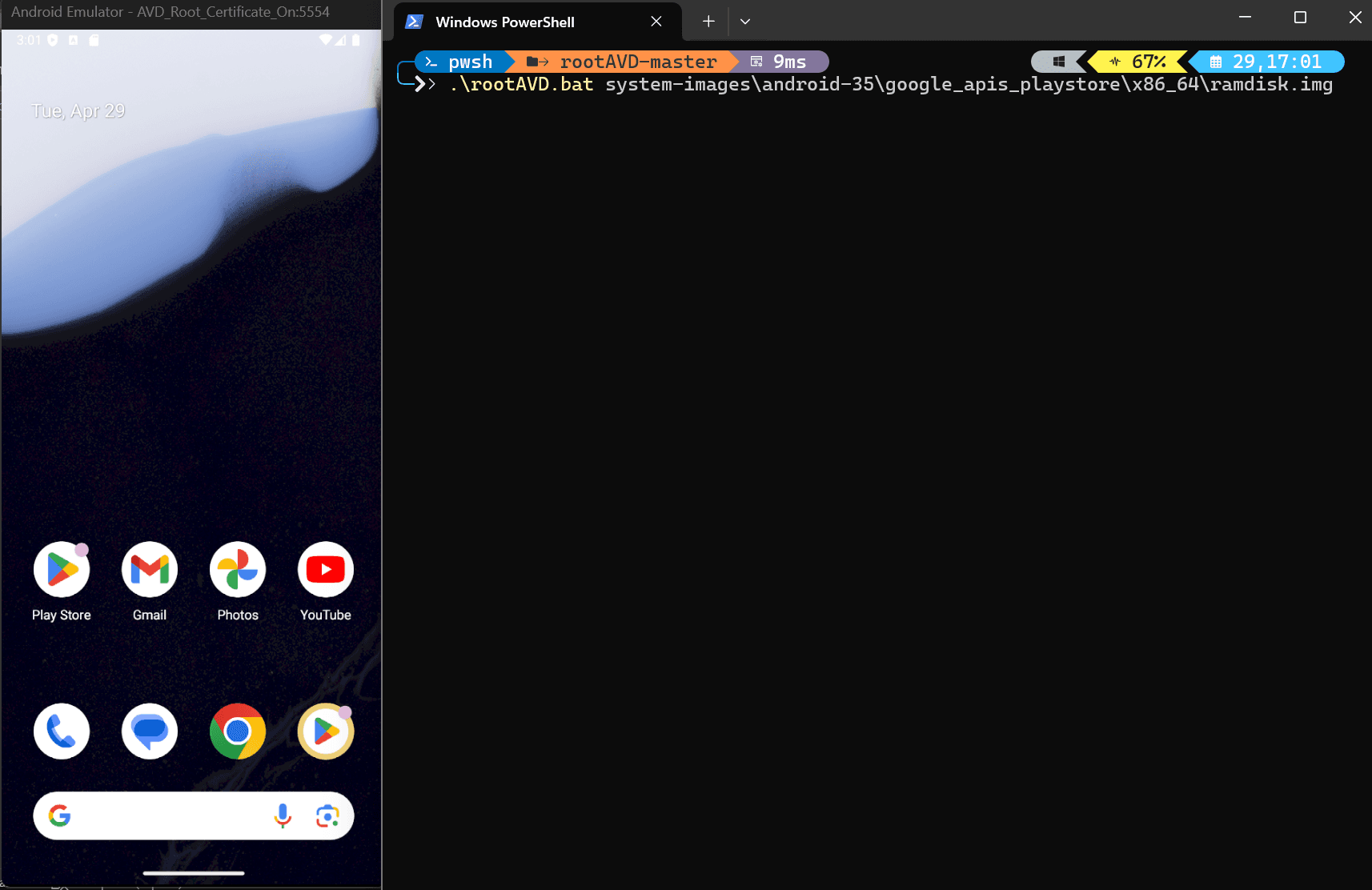Close the Windows PowerShell tab
Screen dimensions: 1372x890
tap(656, 22)
